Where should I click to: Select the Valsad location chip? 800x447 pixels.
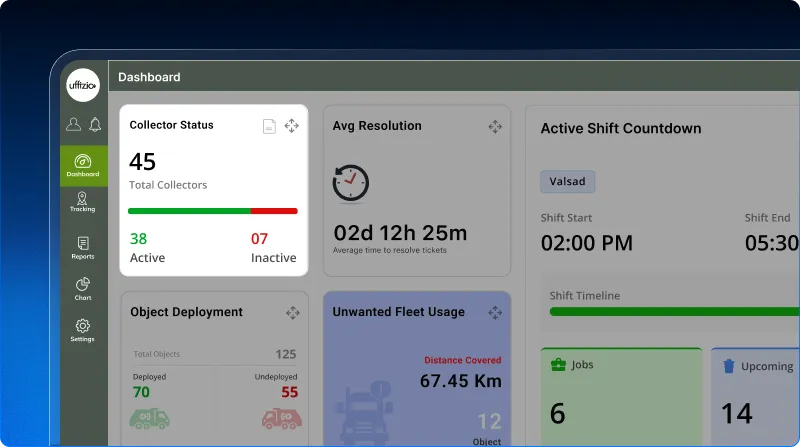[x=567, y=181]
